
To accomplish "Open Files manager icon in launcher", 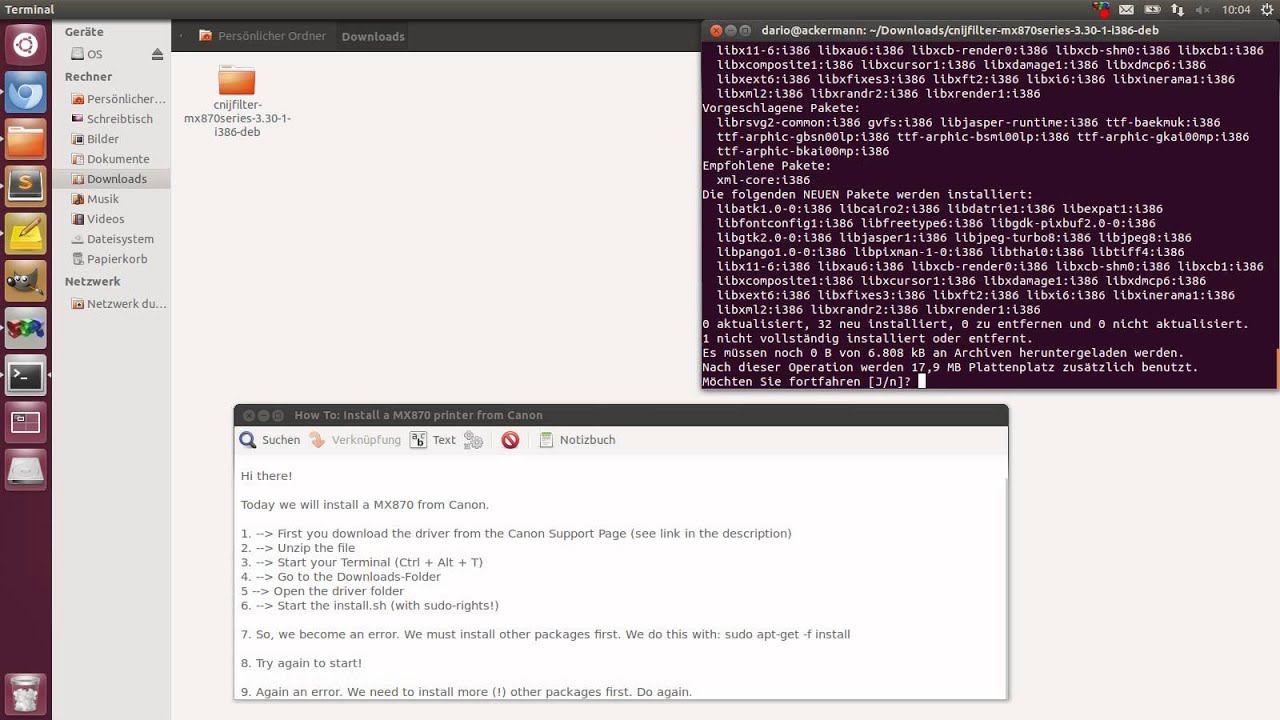I will pyautogui.click(x=26, y=140).
